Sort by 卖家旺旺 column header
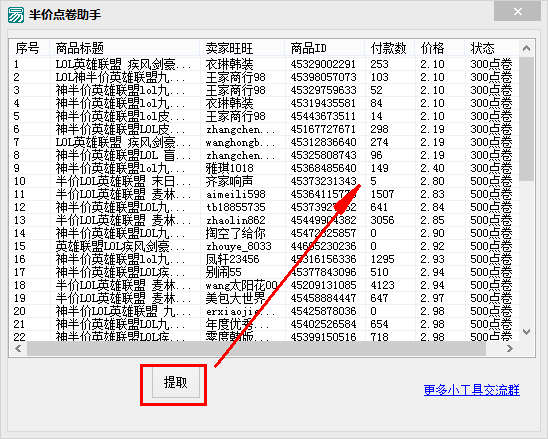This screenshot has height=439, width=548. (x=242, y=48)
